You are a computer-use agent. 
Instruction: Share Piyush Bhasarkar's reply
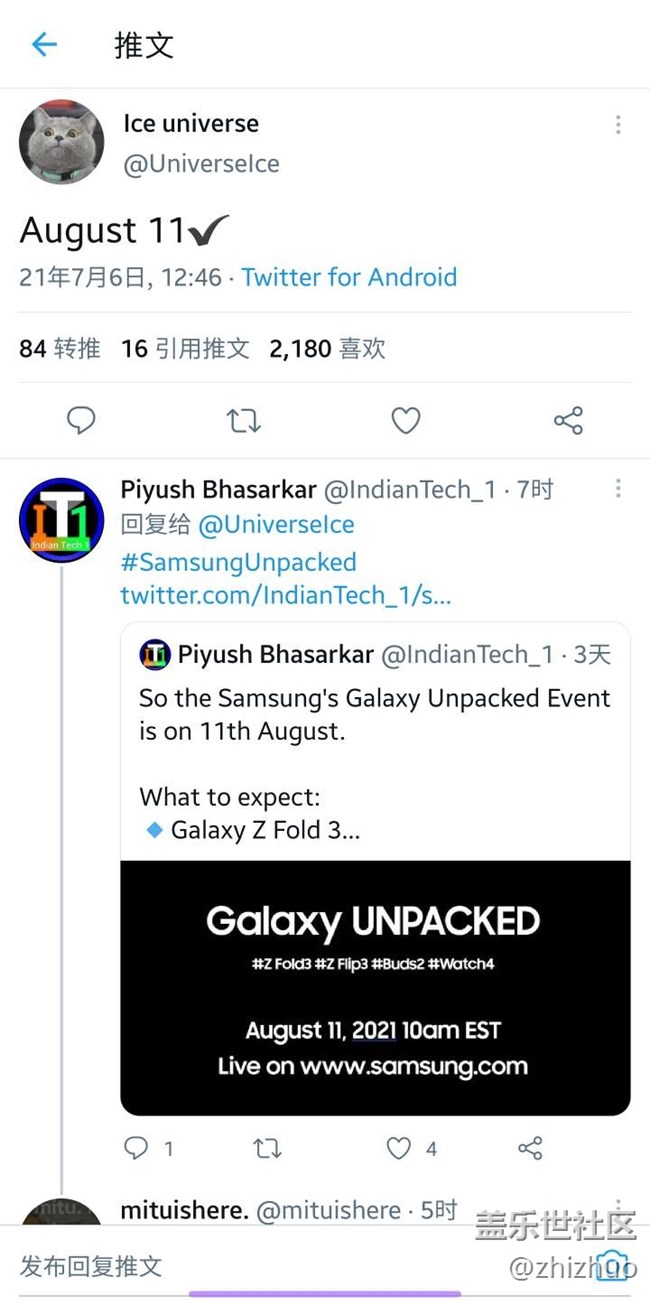click(531, 1148)
